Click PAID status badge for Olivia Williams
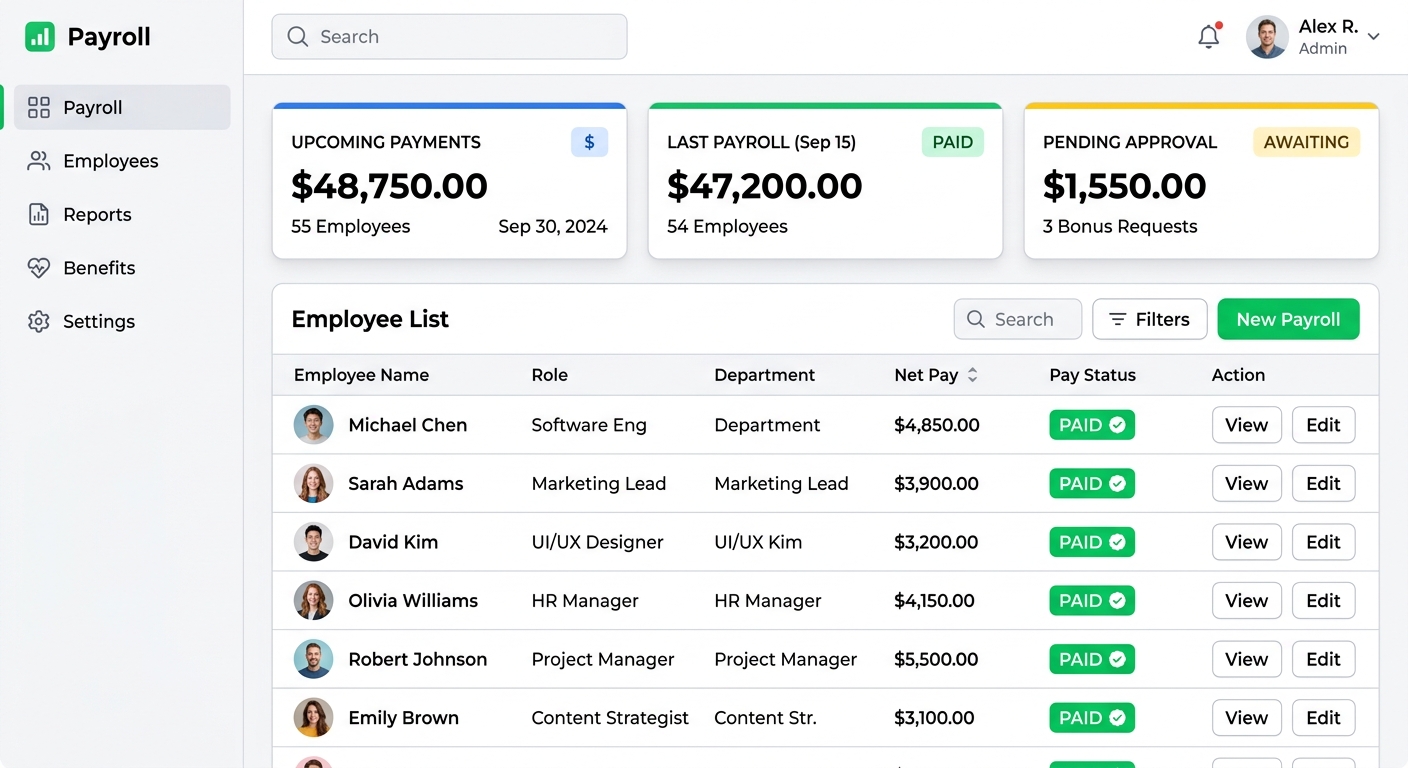The width and height of the screenshot is (1408, 768). (1092, 600)
